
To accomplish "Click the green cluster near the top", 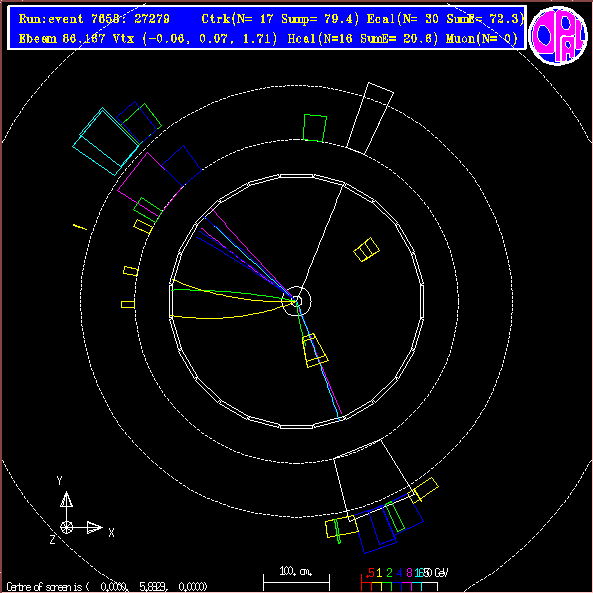I will click(315, 128).
